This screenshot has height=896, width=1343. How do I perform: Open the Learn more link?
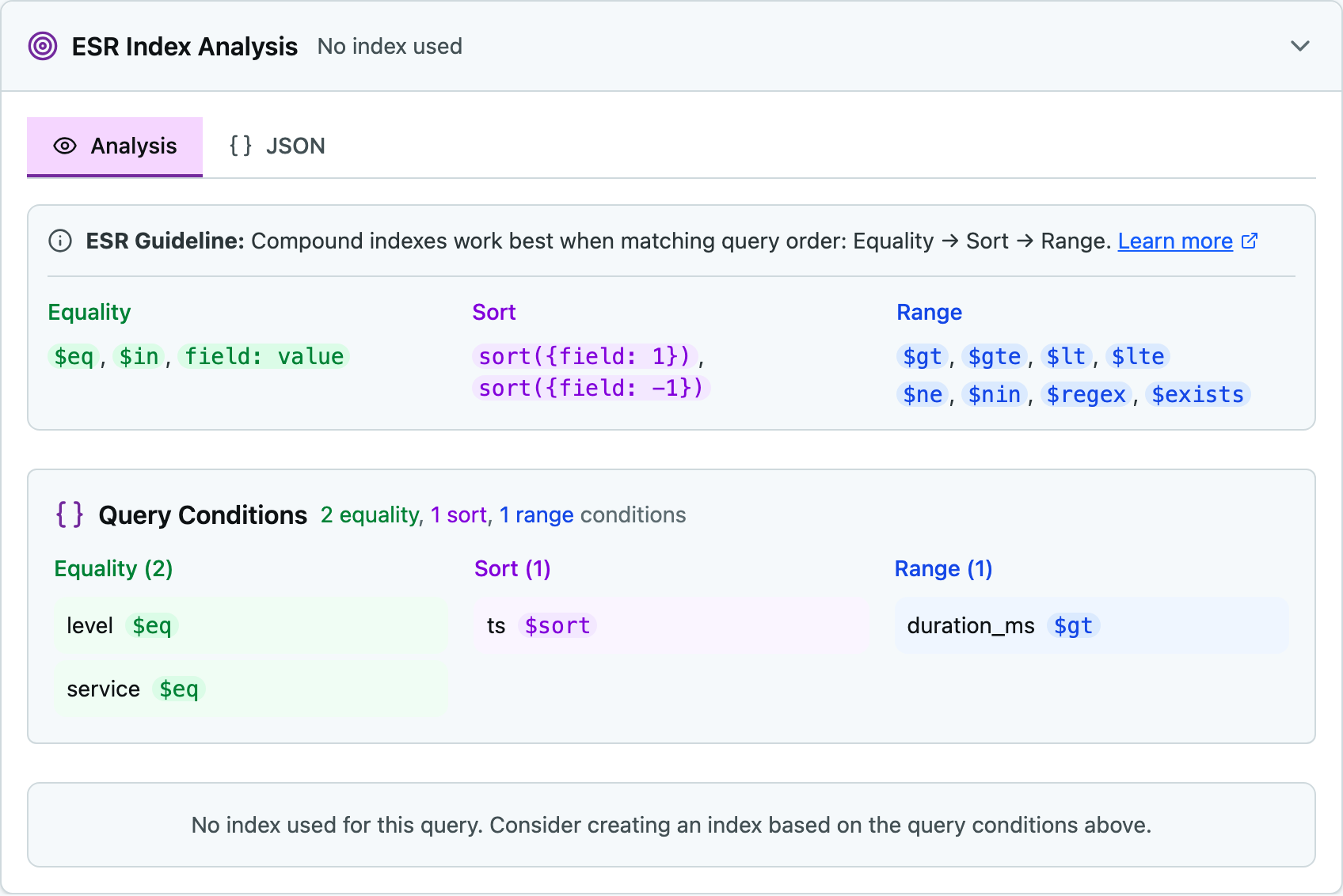pos(1175,241)
